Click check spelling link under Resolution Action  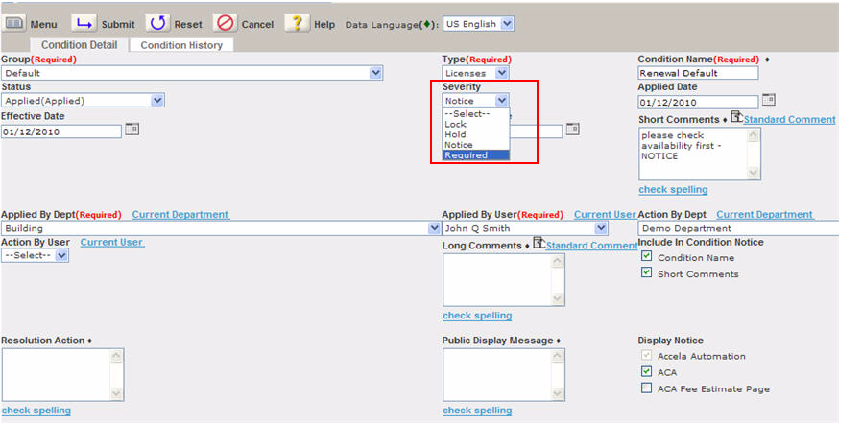36,410
